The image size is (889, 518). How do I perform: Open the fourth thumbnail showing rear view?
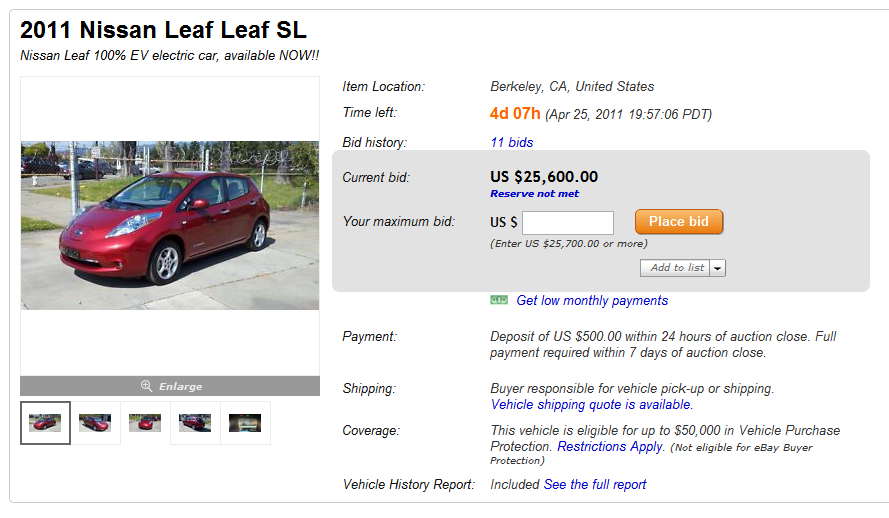coord(195,423)
